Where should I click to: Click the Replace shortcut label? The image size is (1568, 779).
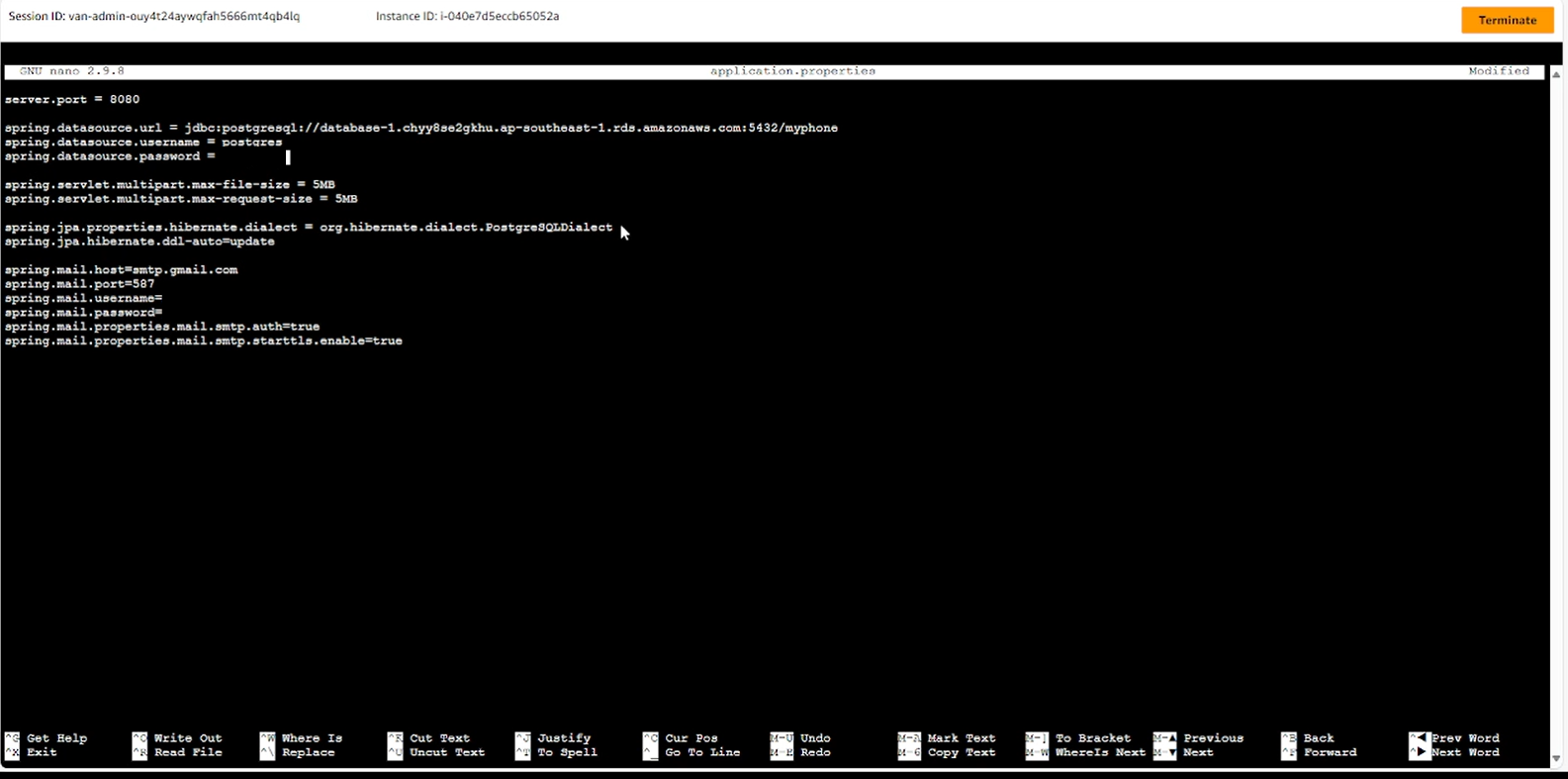coord(309,752)
